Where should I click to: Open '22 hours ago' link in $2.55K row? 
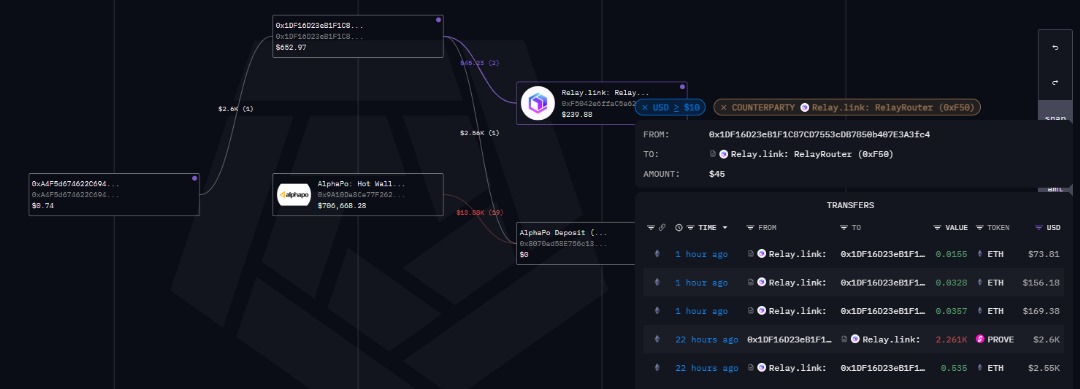coord(707,368)
